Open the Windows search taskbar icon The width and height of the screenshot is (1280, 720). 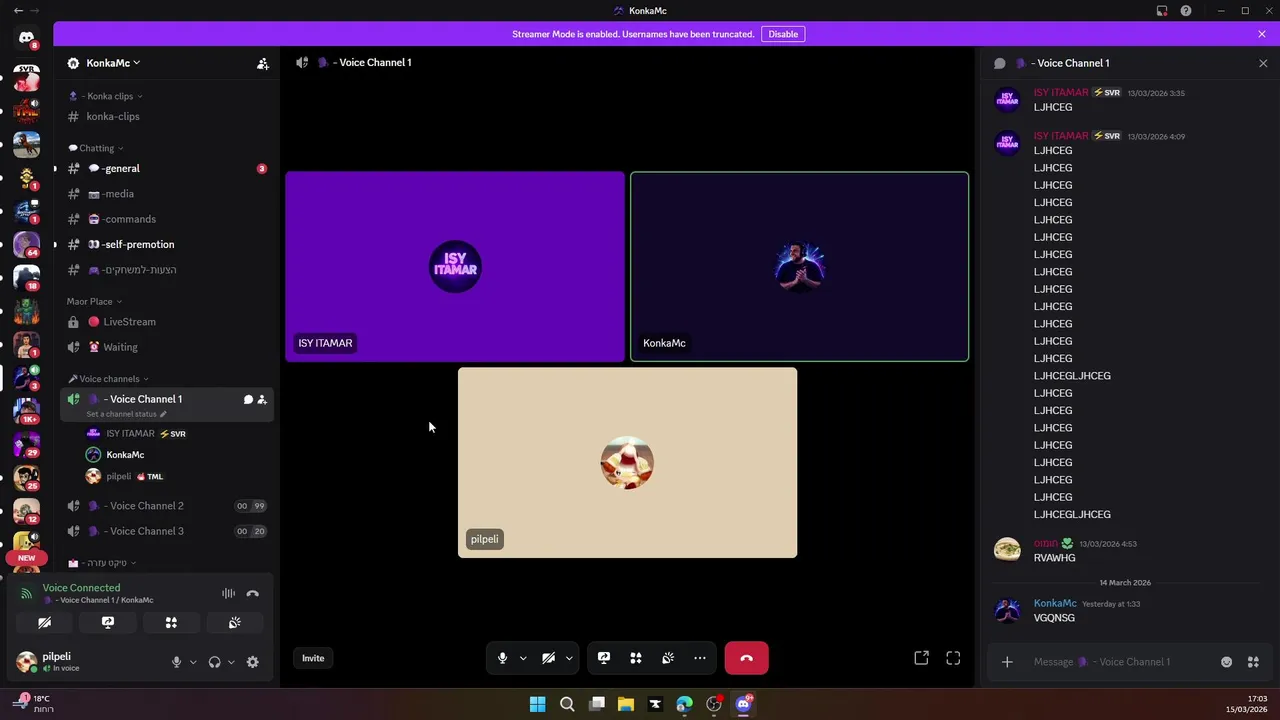pyautogui.click(x=567, y=704)
